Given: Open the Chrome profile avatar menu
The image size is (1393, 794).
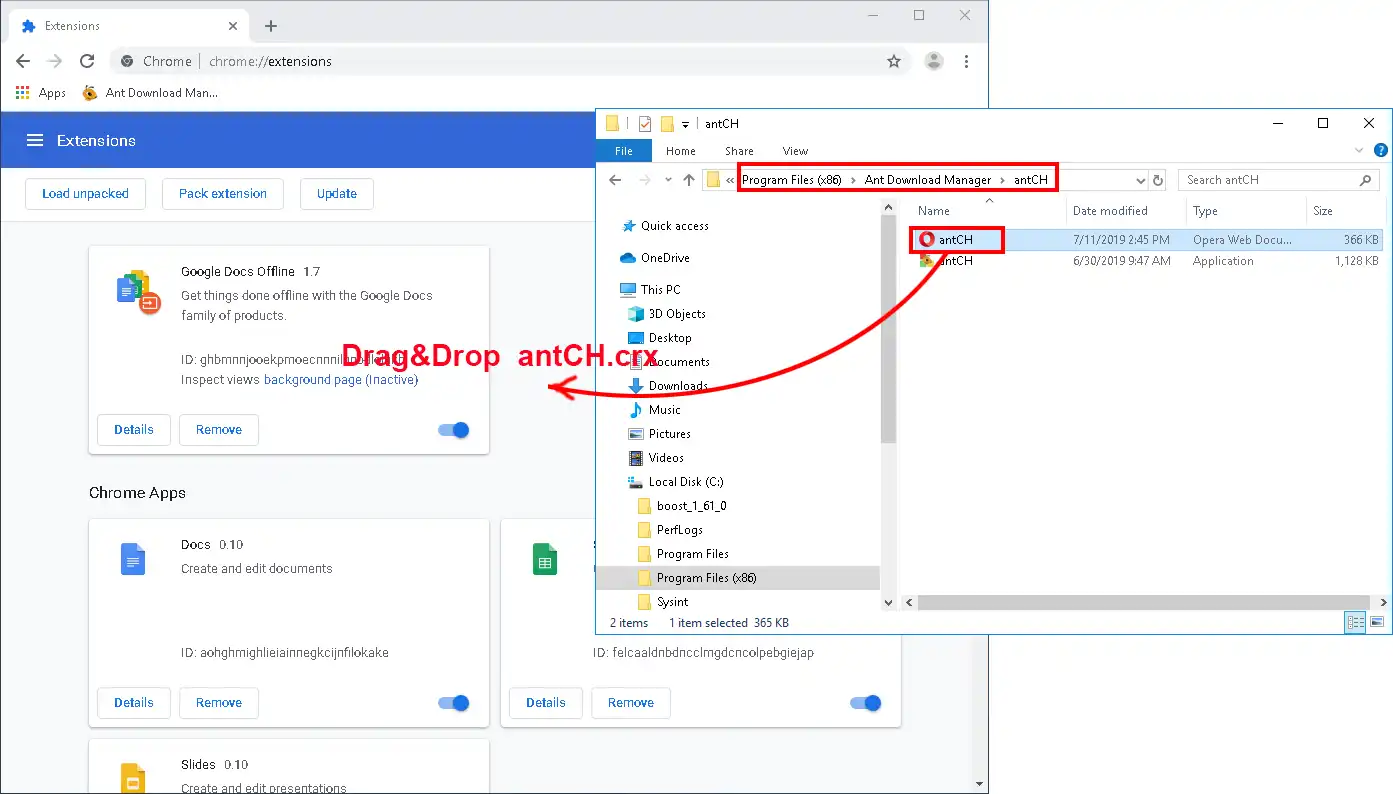Looking at the screenshot, I should point(934,61).
